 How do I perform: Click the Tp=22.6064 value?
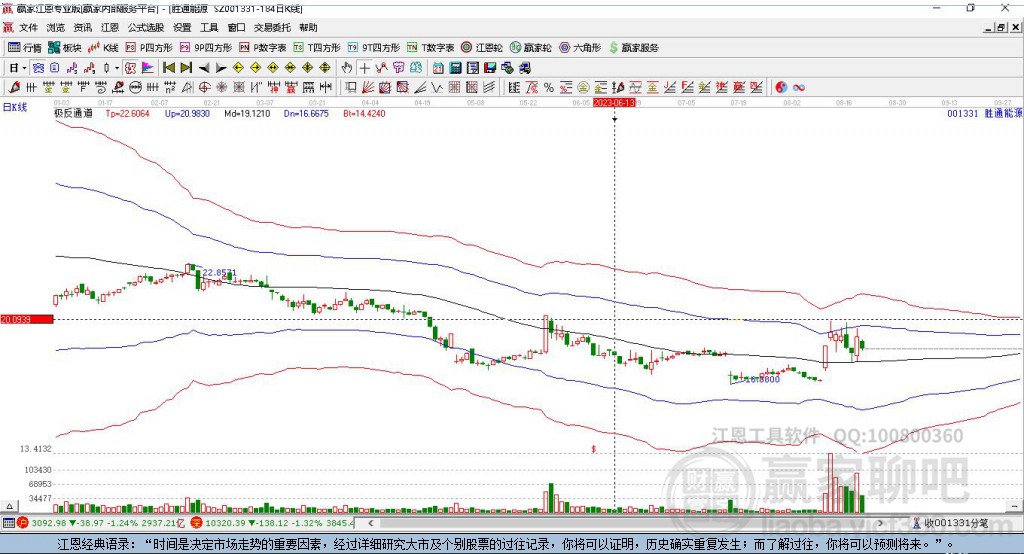click(x=127, y=114)
